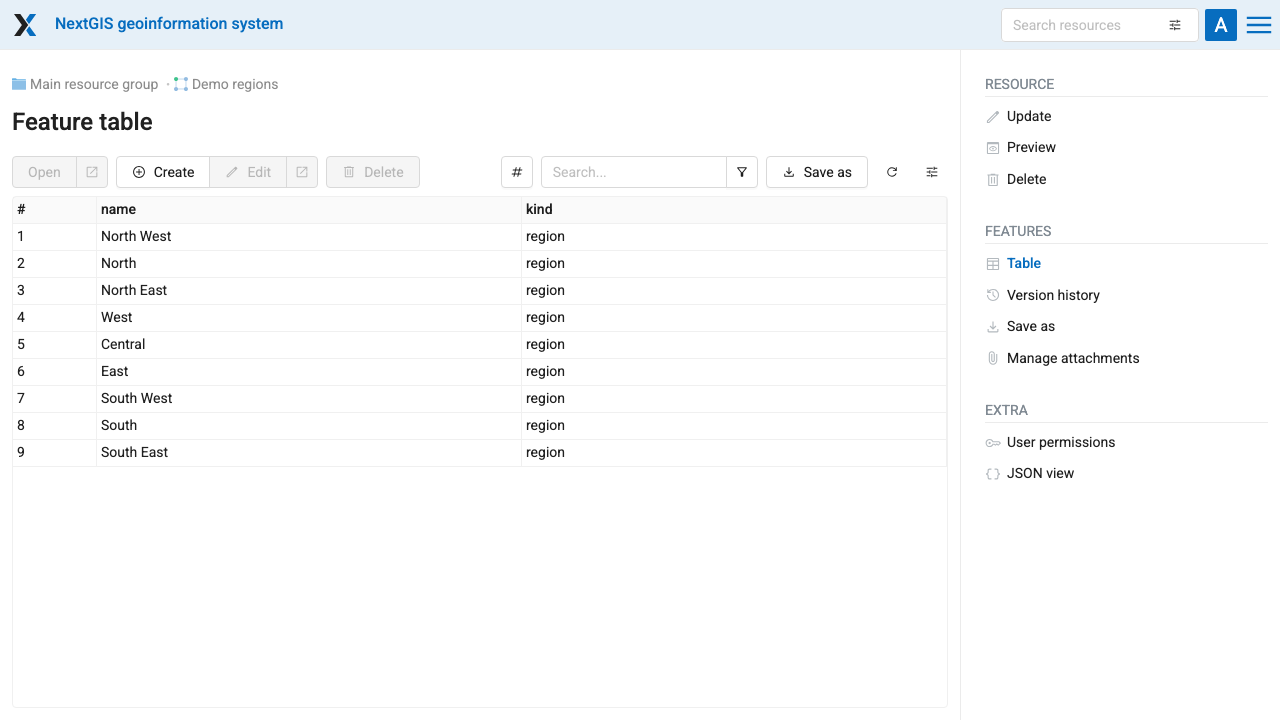1280x720 pixels.
Task: Sort by the kind column header
Action: pos(734,210)
